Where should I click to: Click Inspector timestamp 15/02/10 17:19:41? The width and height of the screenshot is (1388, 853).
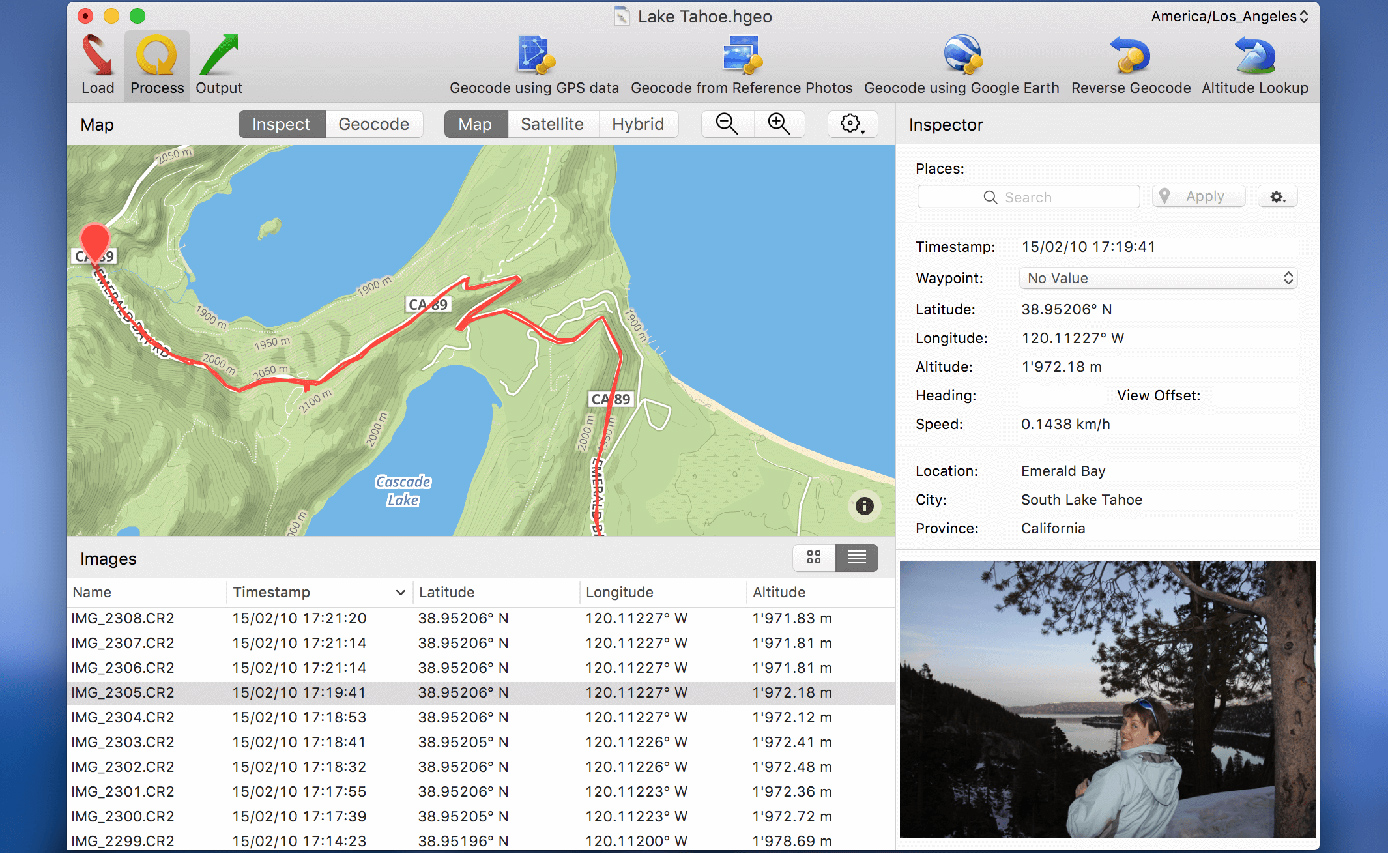1088,247
